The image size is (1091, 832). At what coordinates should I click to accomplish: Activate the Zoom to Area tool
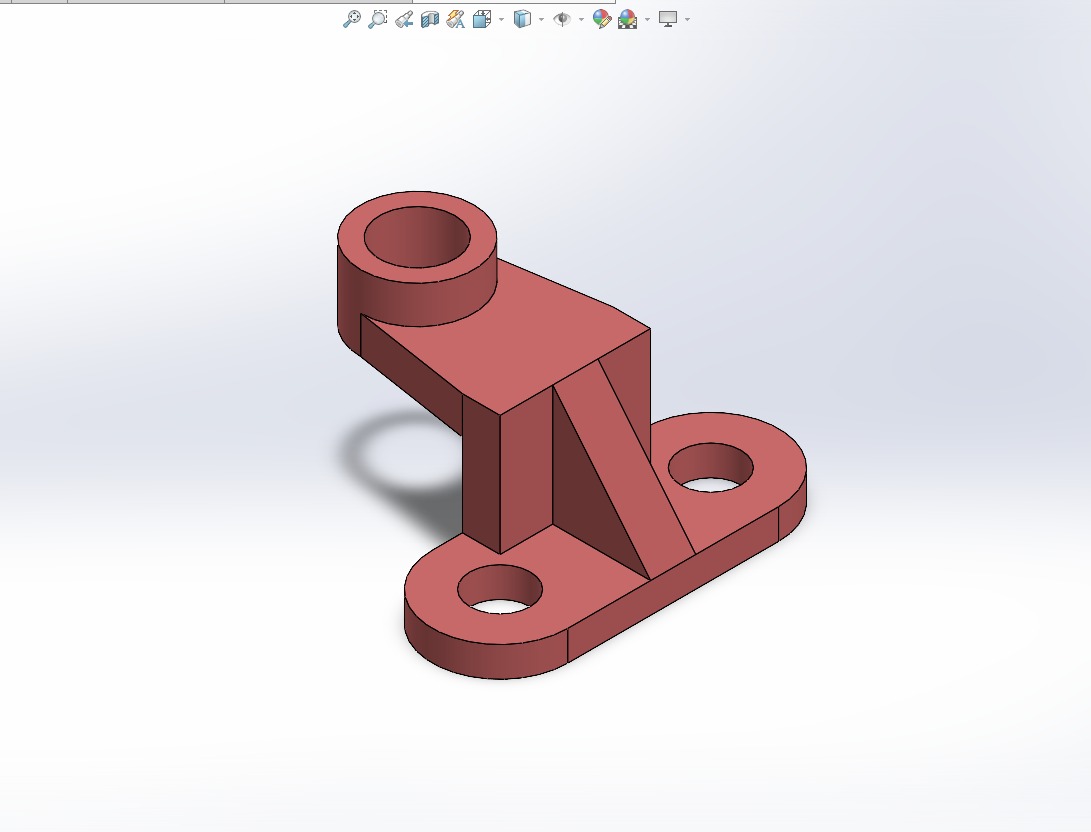[x=377, y=19]
